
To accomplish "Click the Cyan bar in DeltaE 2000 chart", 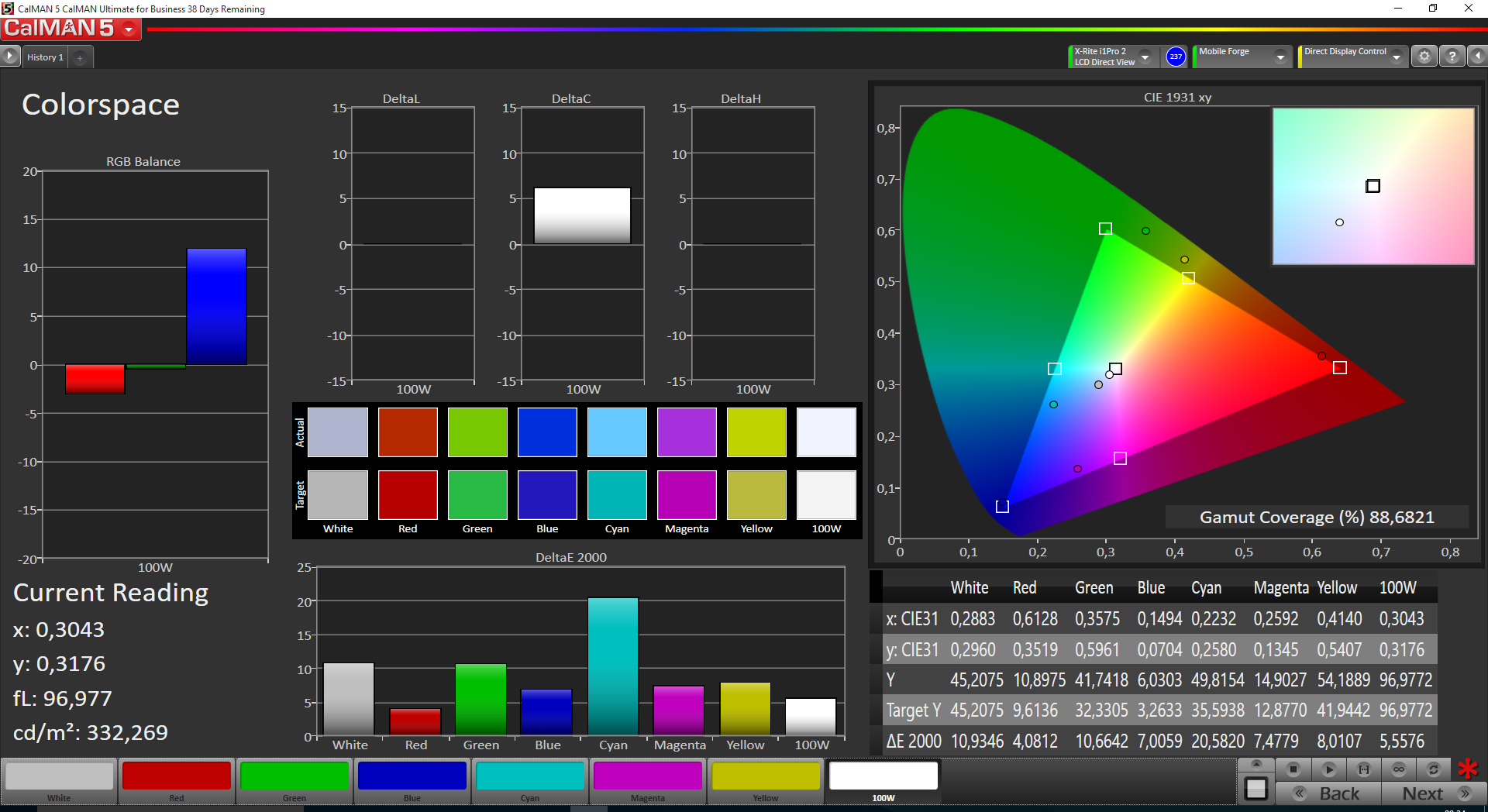I will tap(613, 666).
